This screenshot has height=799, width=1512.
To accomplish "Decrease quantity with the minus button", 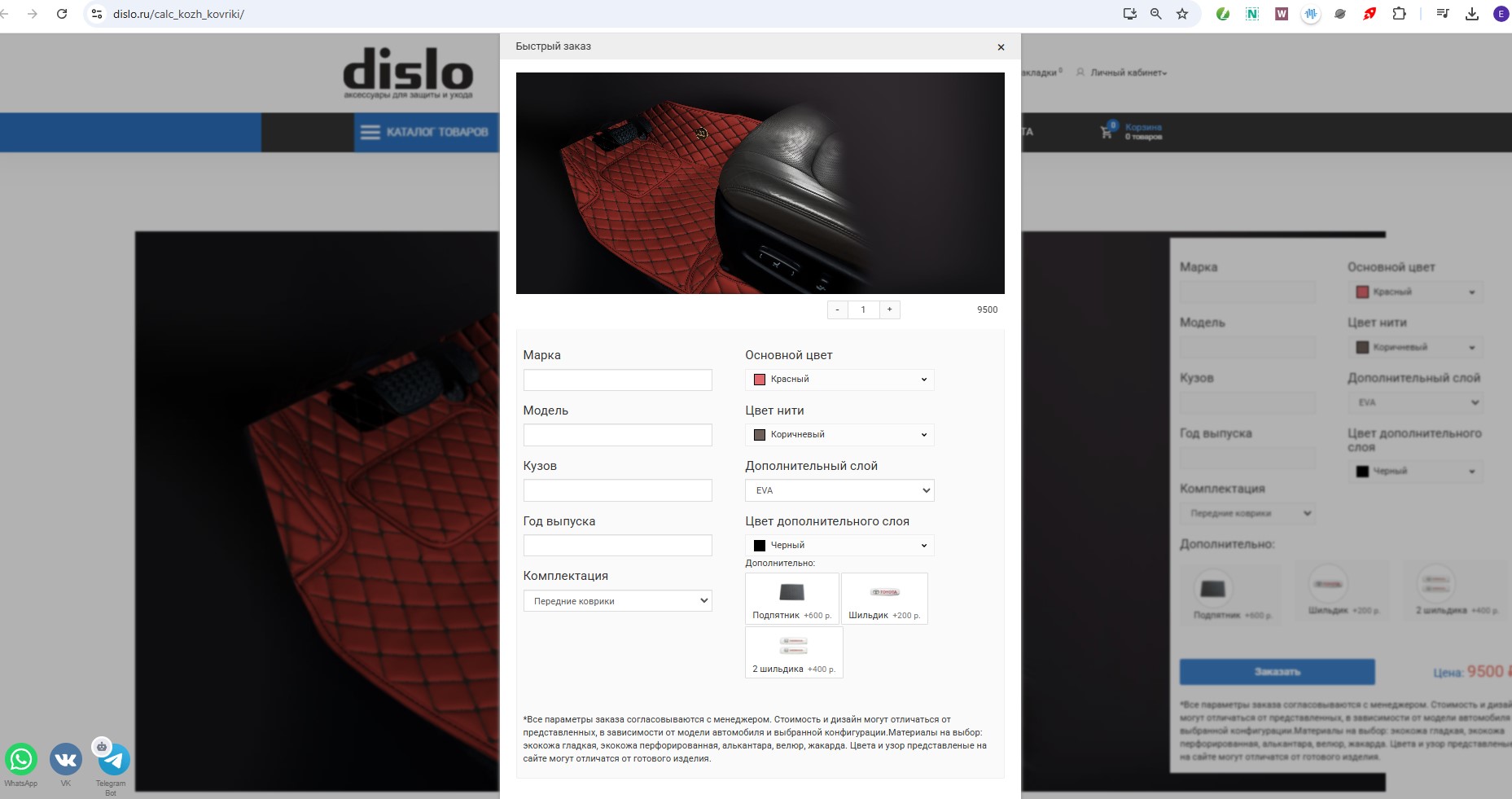I will pos(837,310).
